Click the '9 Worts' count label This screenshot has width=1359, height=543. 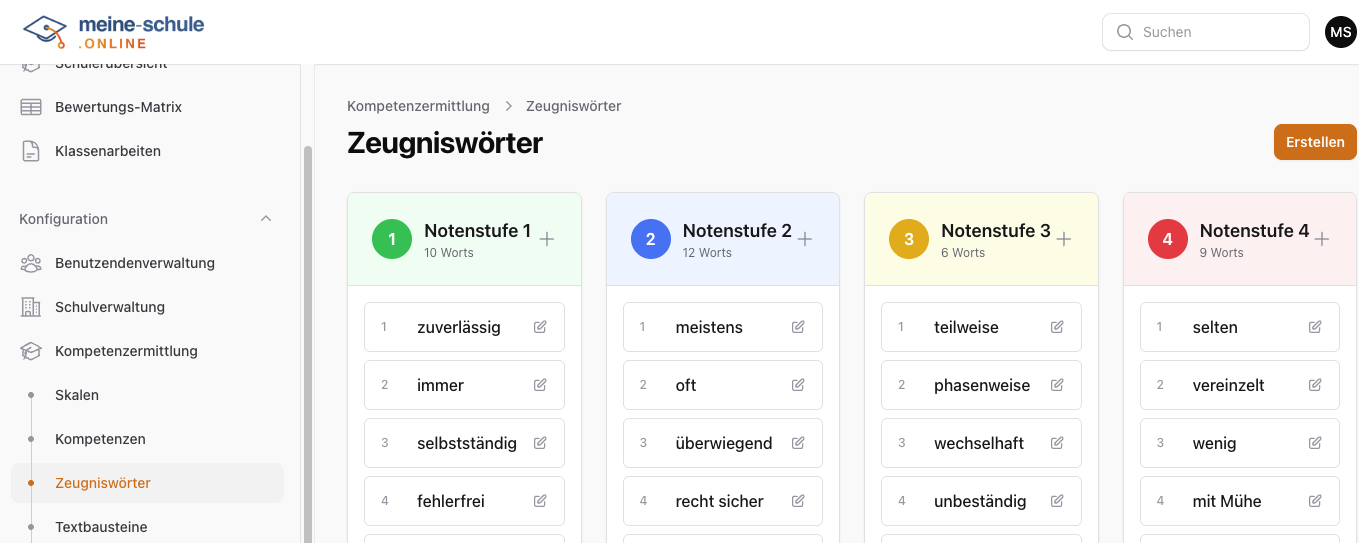[x=1222, y=253]
